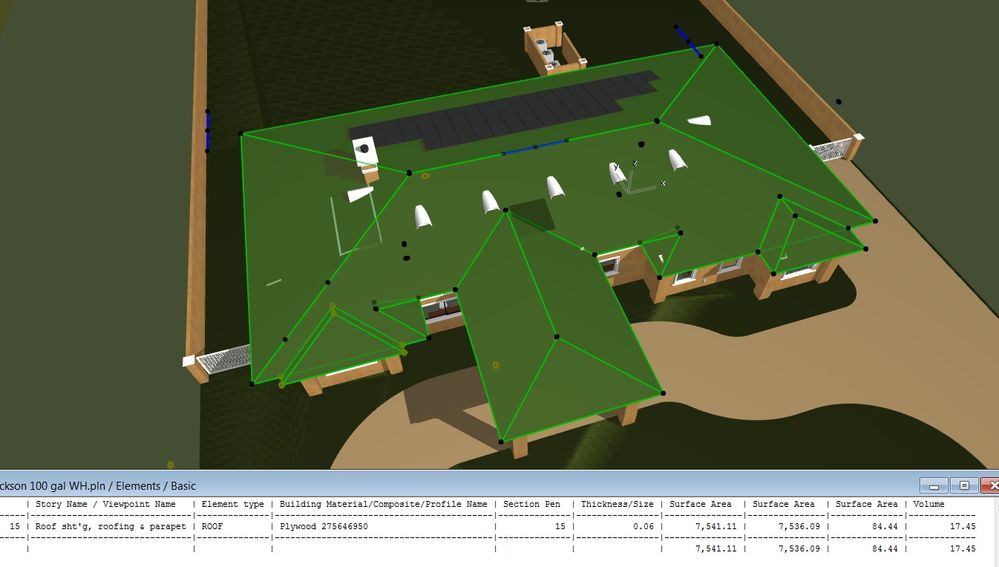
Task: Close the Elements / Basic listing window
Action: coord(991,486)
